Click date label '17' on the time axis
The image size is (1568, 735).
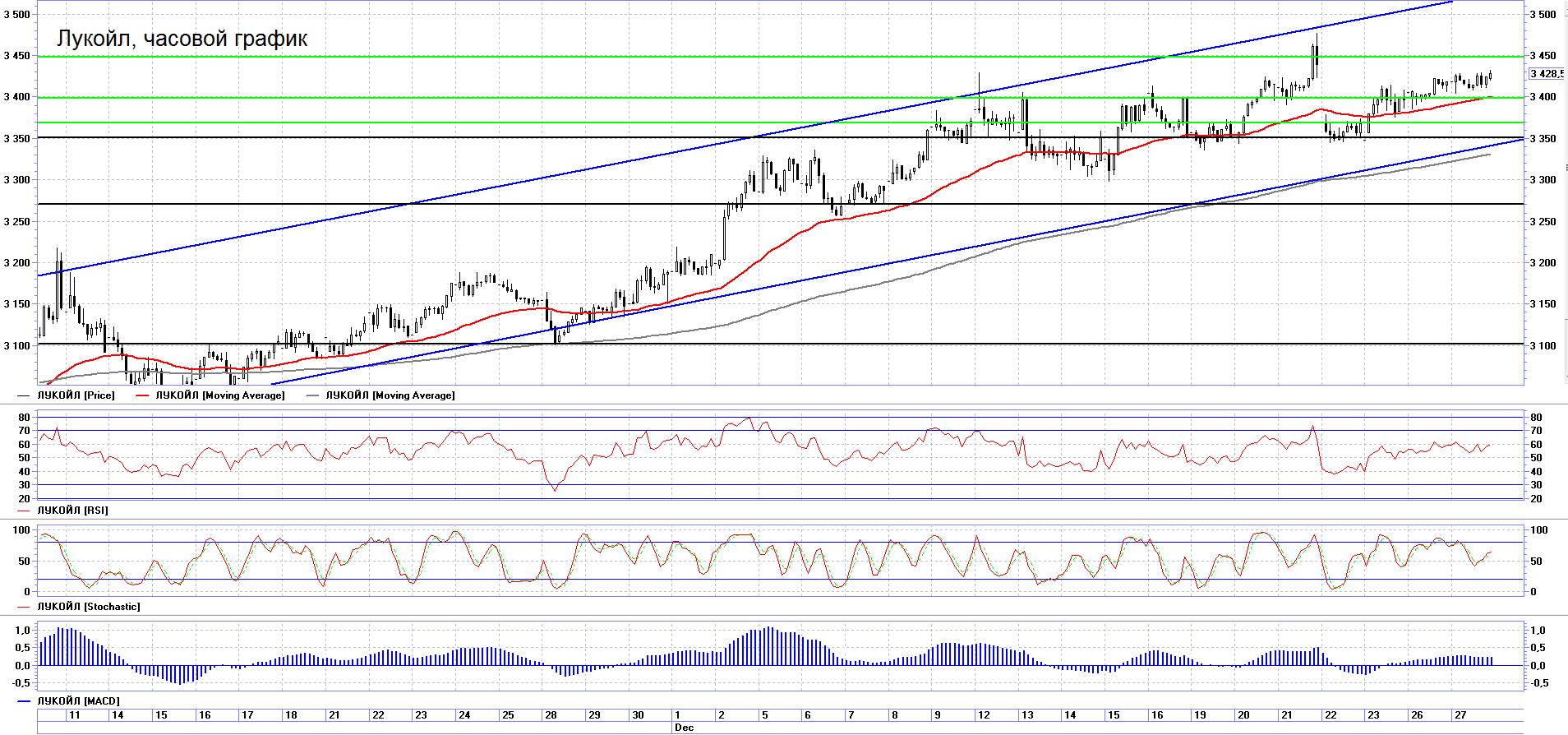pos(247,715)
